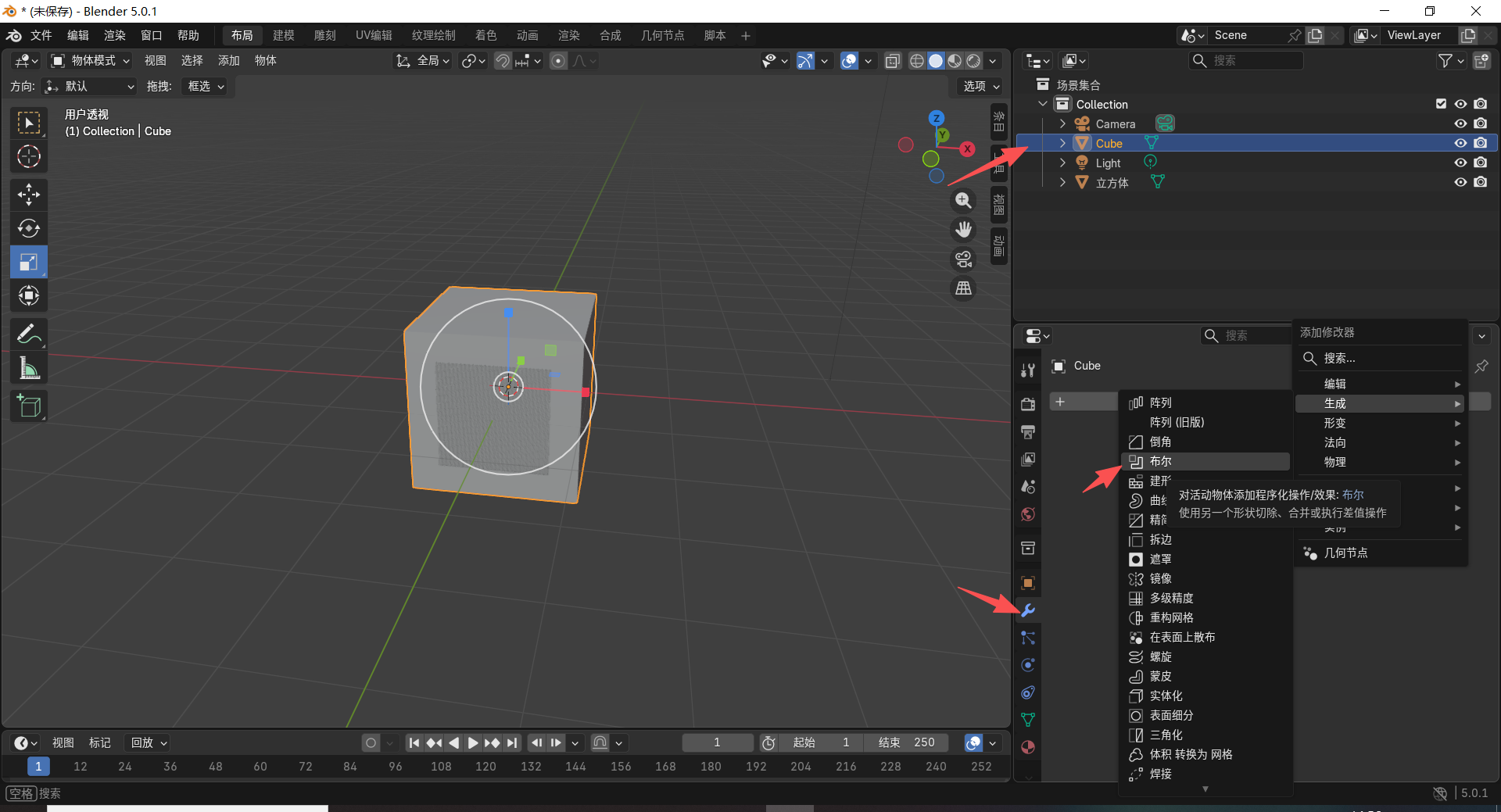The width and height of the screenshot is (1501, 812).
Task: Hide the Cube in viewport via eye
Action: [x=1460, y=143]
